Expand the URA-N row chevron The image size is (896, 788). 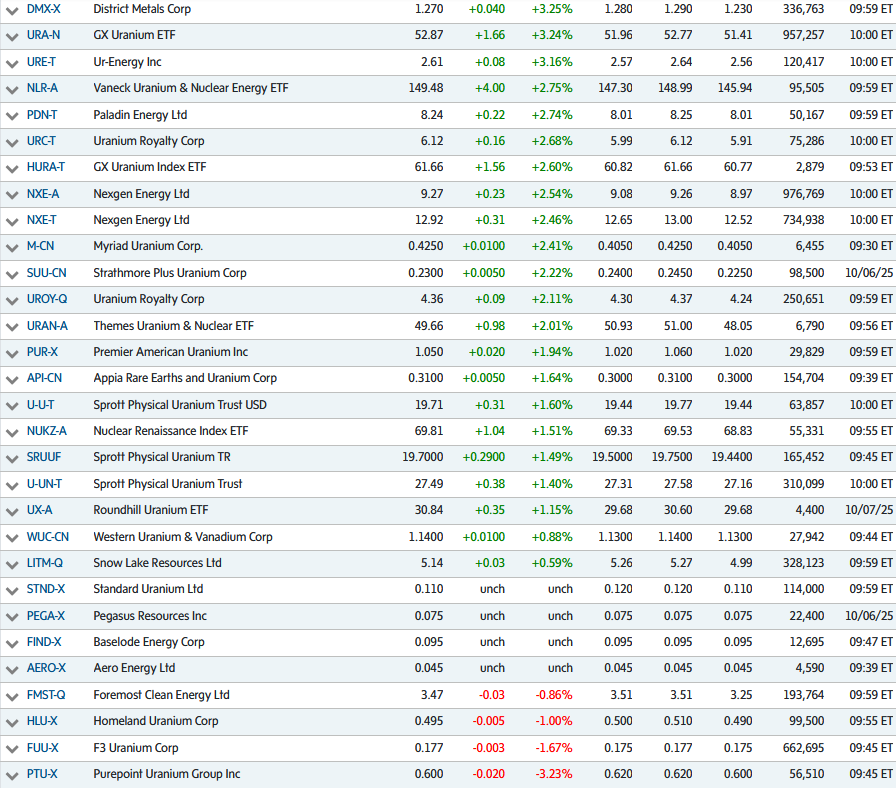12,35
